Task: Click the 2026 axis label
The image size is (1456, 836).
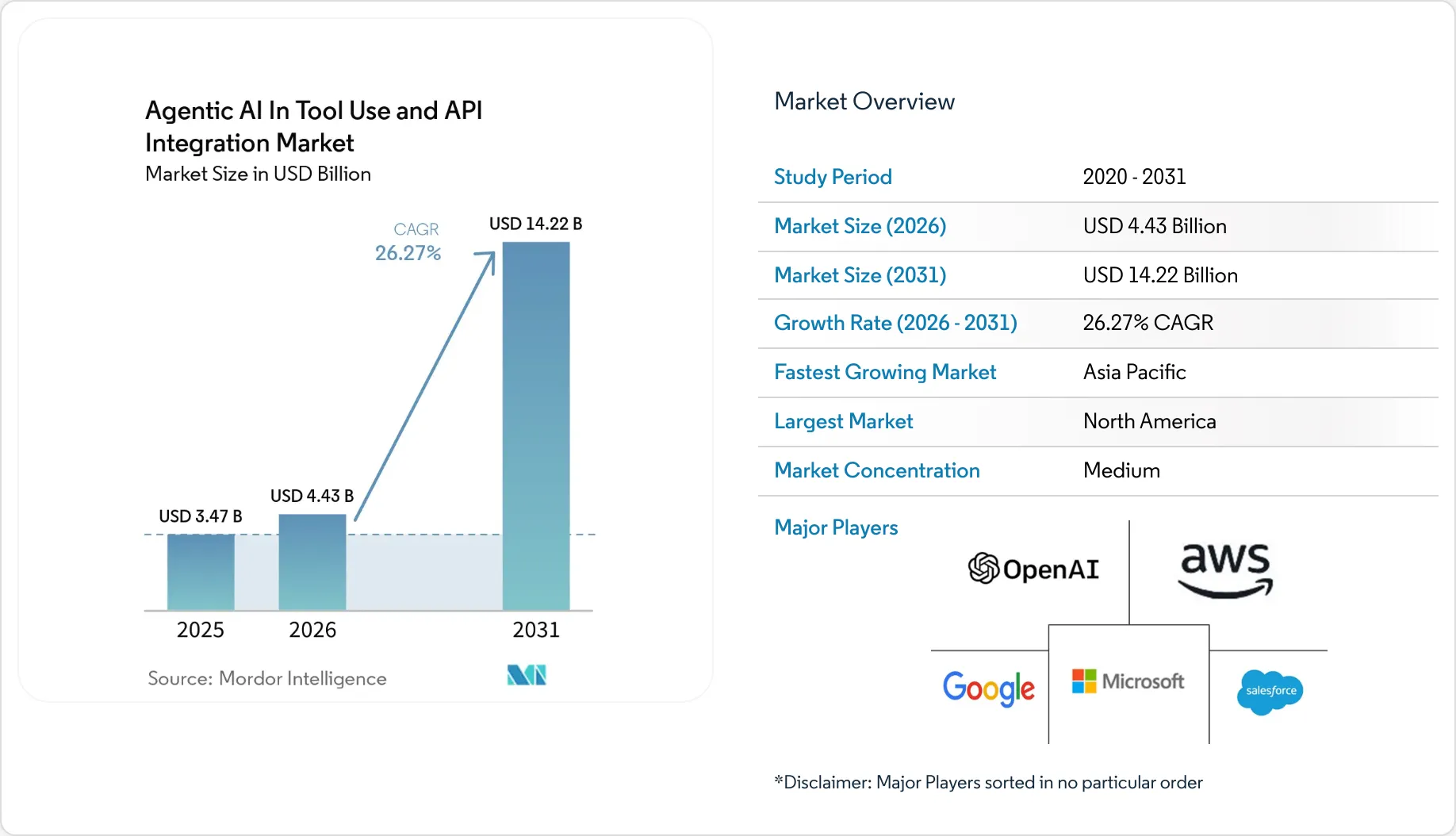Action: [312, 630]
